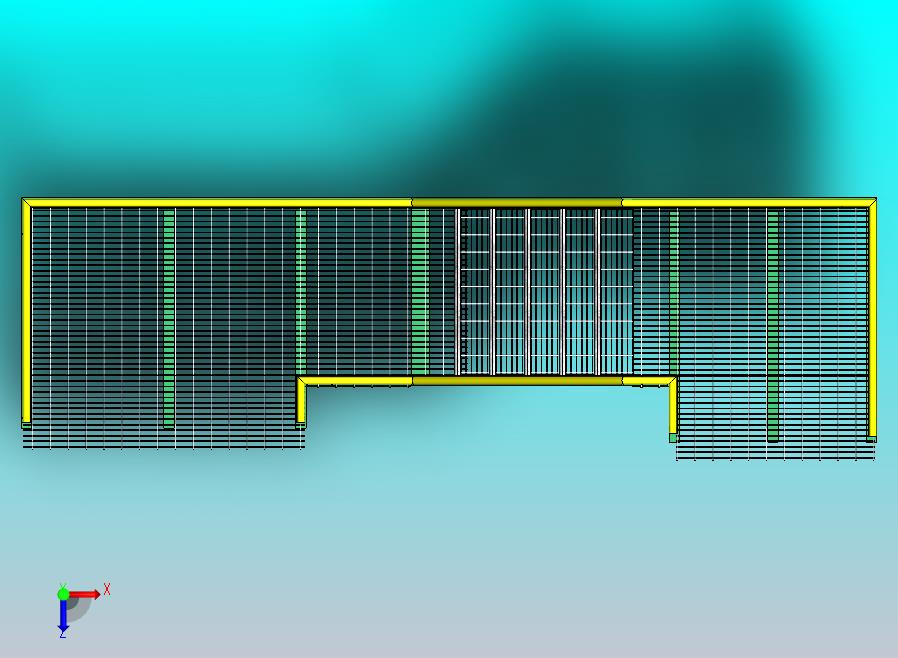Viewport: 898px width, 658px height.
Task: Click the green Y axis ball of the triad
Action: tap(63, 593)
